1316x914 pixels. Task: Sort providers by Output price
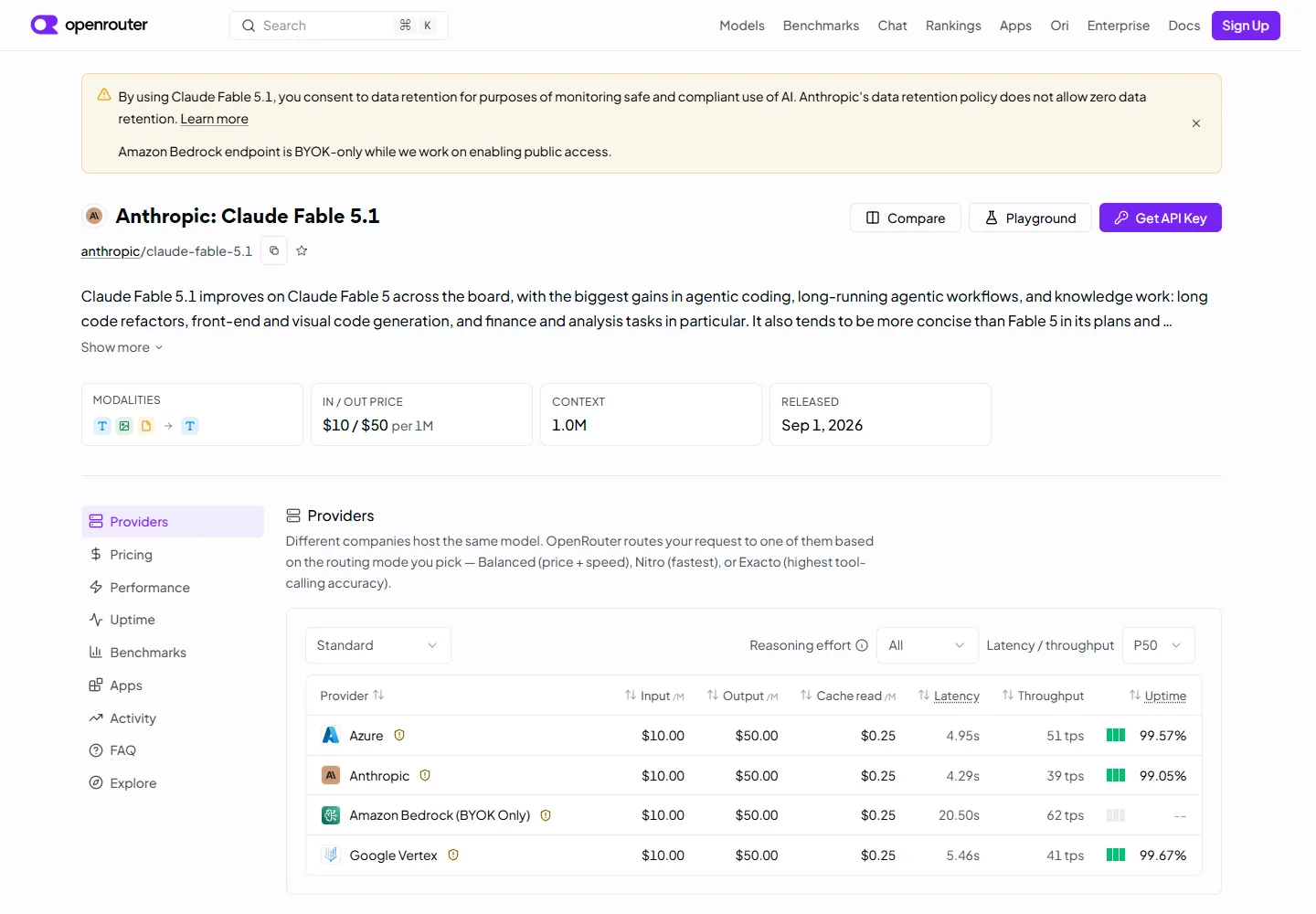(x=742, y=696)
